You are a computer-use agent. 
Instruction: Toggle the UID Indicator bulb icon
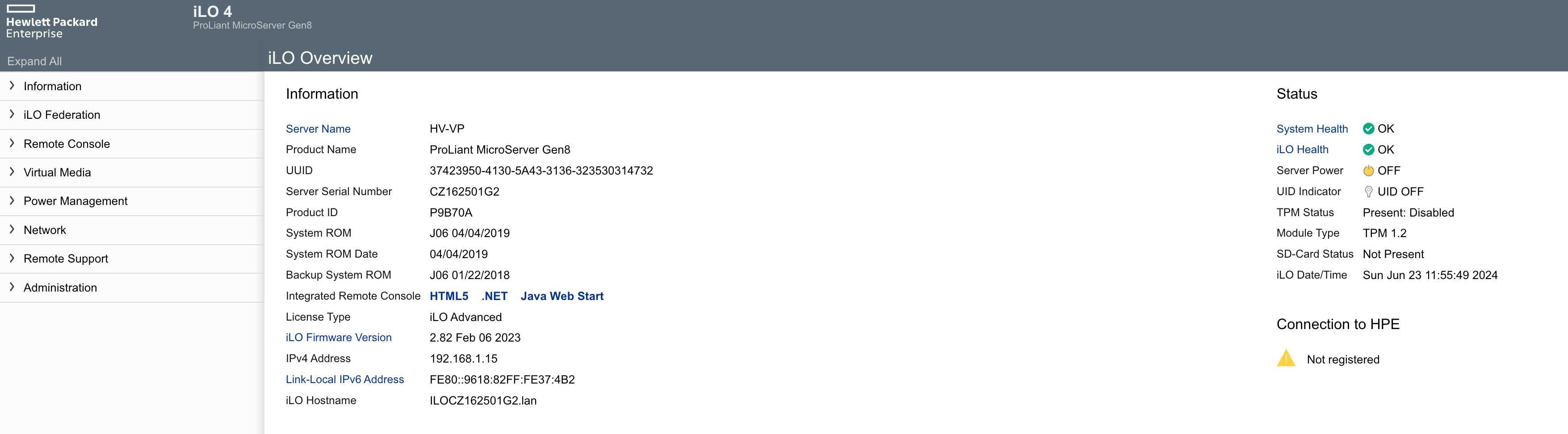[x=1368, y=192]
